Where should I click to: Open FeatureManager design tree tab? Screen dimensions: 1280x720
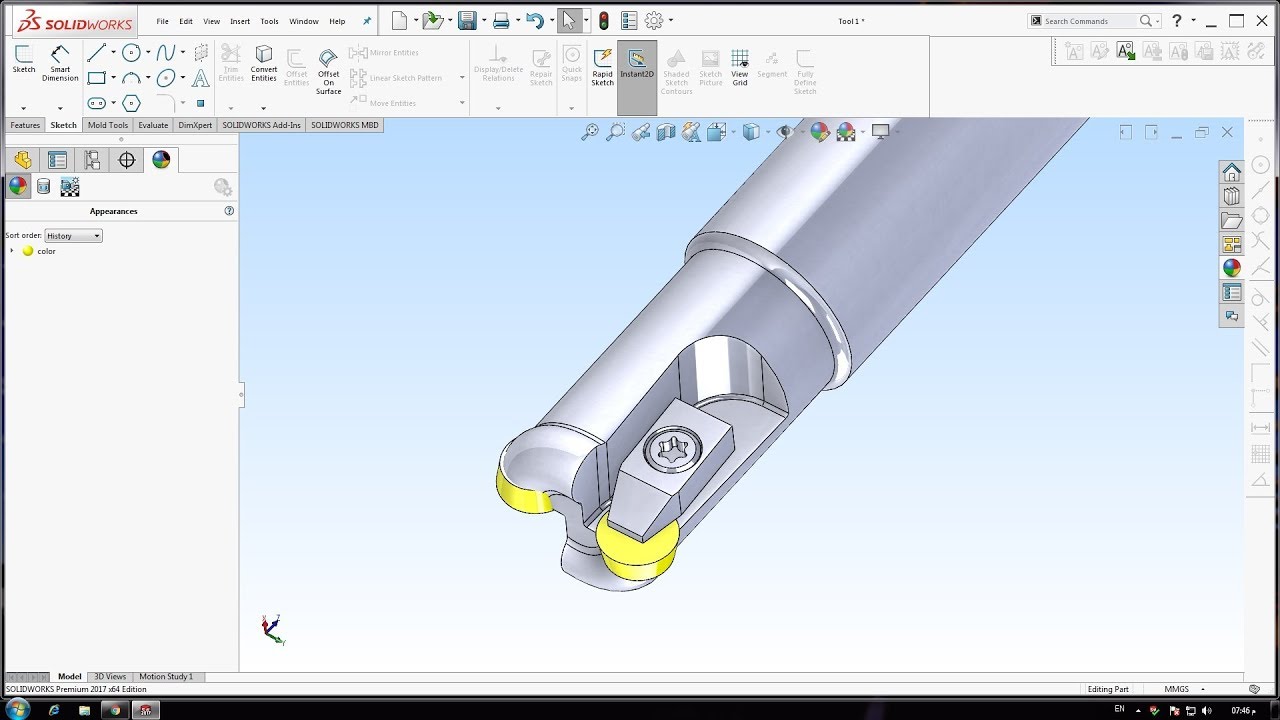coord(23,160)
